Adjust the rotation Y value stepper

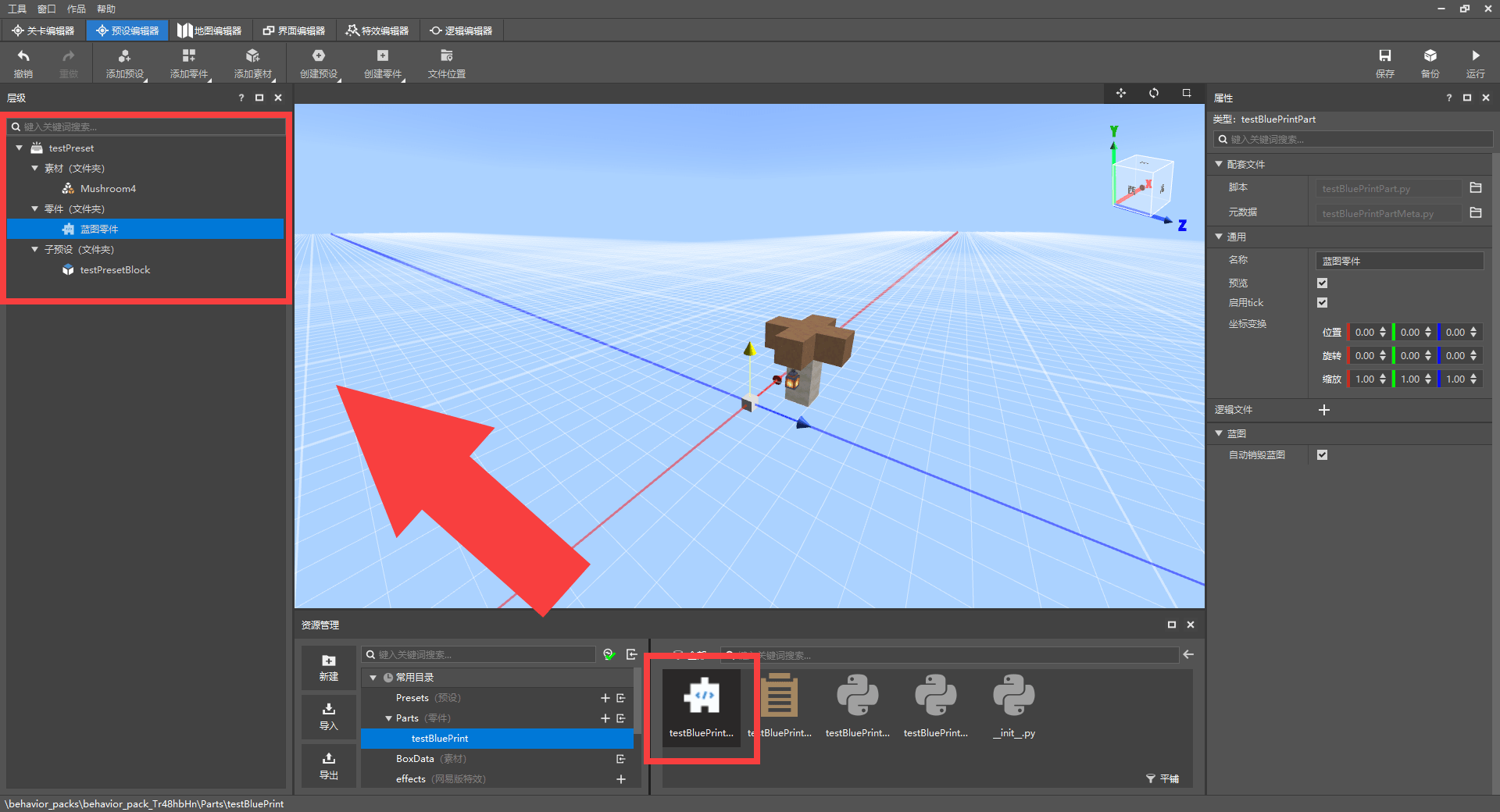[1428, 355]
